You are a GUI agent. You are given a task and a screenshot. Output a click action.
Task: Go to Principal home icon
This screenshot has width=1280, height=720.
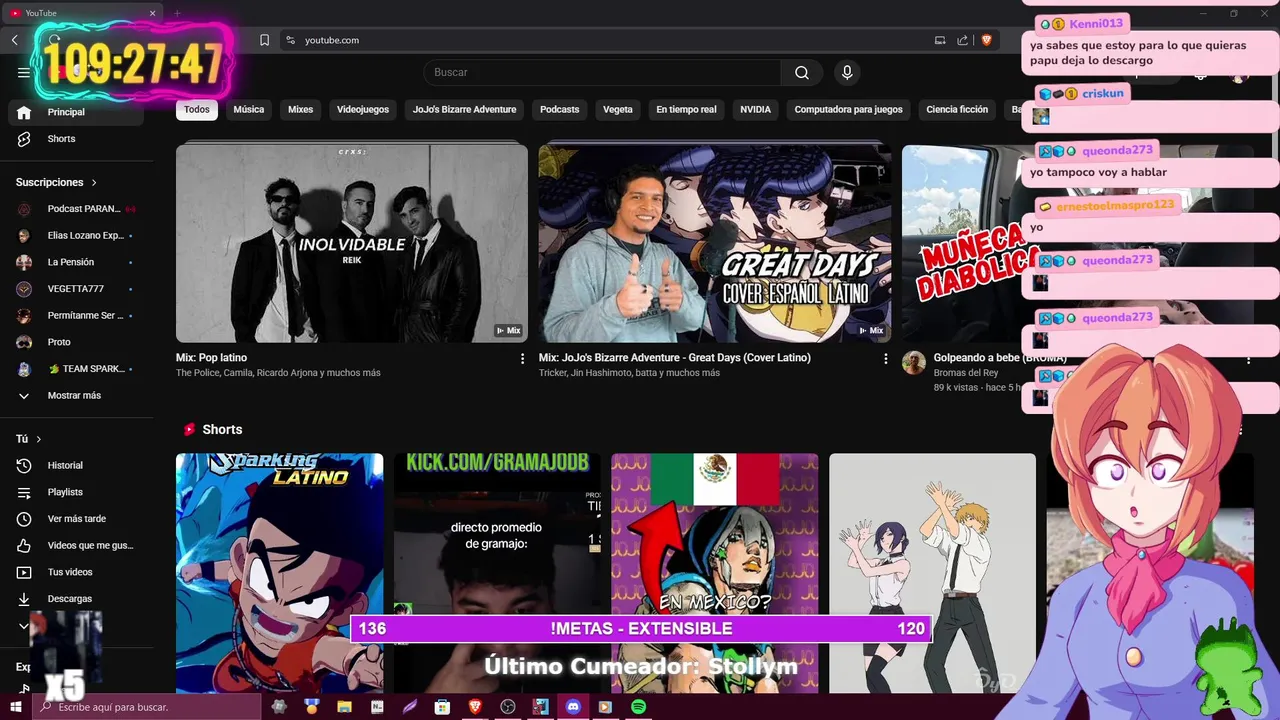pos(24,112)
